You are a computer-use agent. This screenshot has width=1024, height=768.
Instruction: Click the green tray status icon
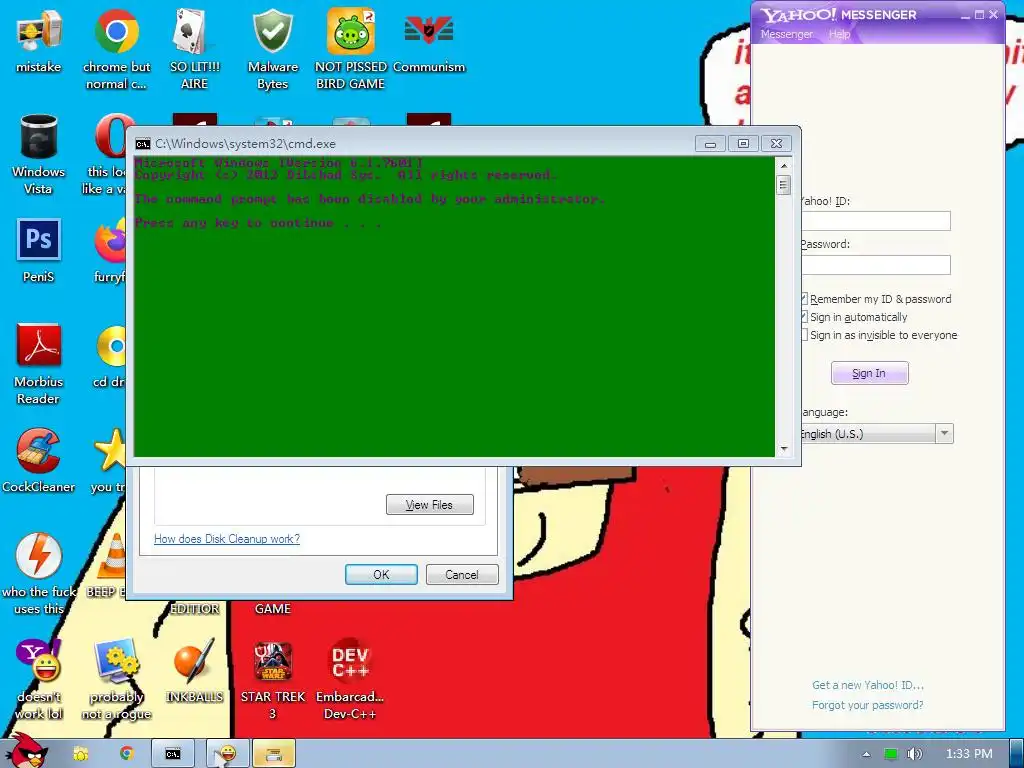pyautogui.click(x=890, y=754)
